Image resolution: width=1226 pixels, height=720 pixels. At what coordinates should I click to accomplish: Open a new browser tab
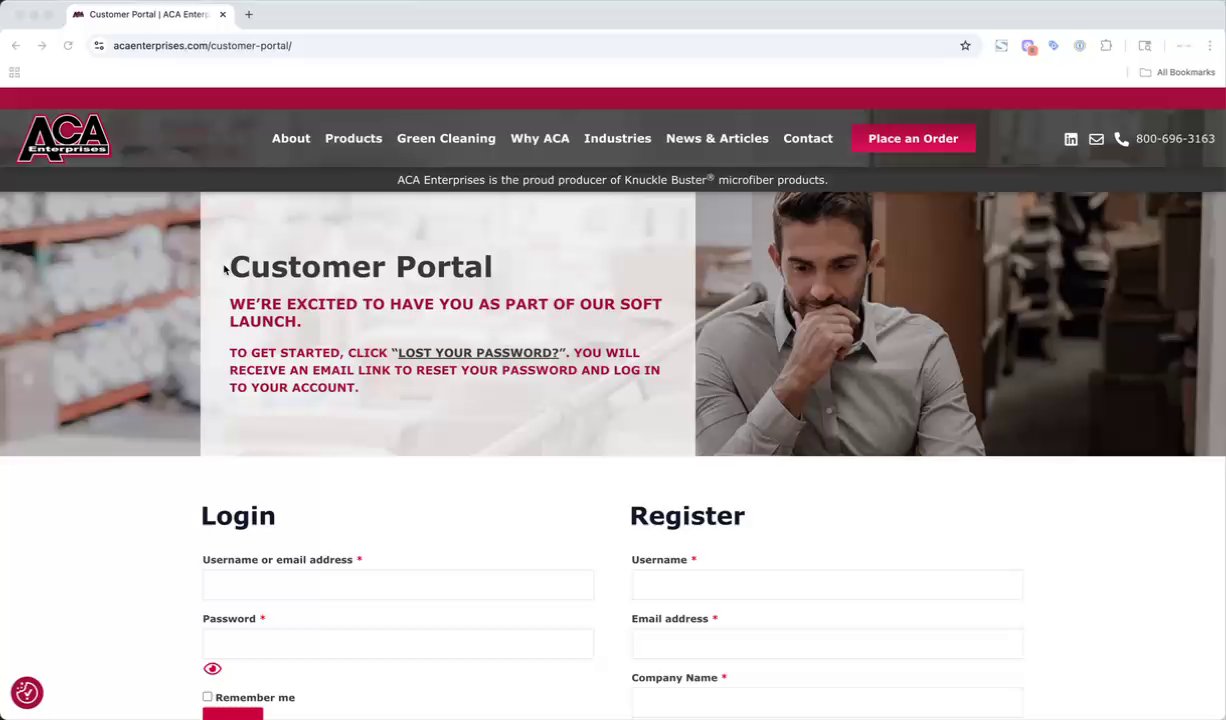point(249,14)
